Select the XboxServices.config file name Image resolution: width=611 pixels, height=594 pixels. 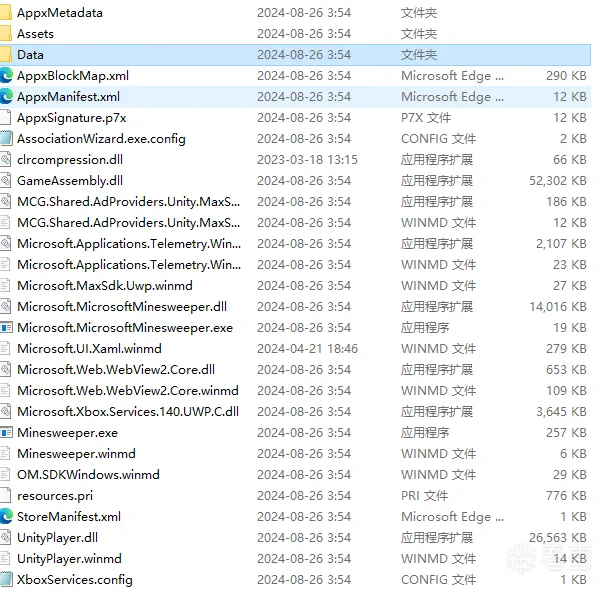(75, 580)
